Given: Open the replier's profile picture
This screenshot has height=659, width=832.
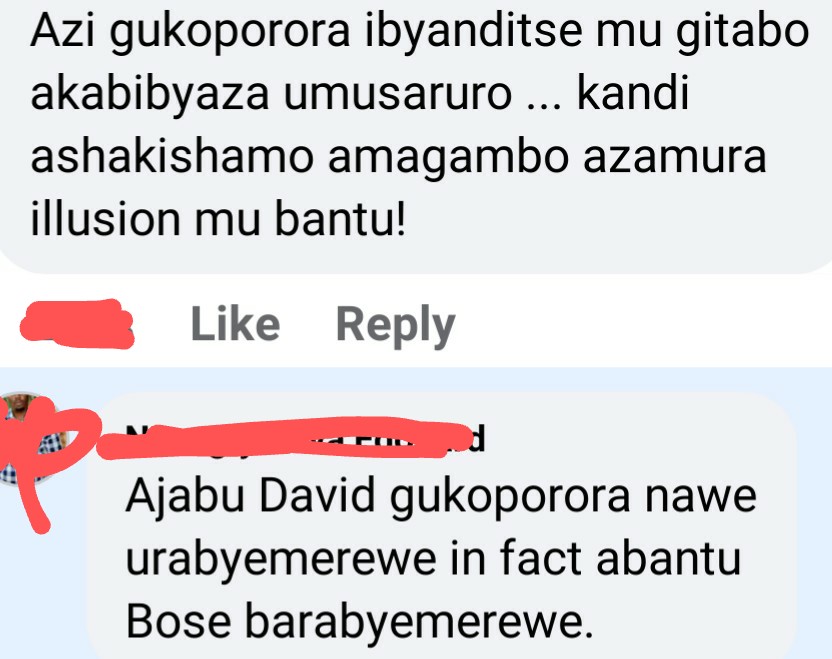Looking at the screenshot, I should pos(33,438).
